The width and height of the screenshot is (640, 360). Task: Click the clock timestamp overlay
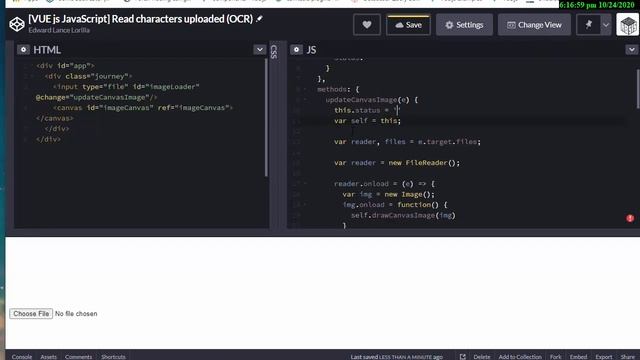point(597,5)
